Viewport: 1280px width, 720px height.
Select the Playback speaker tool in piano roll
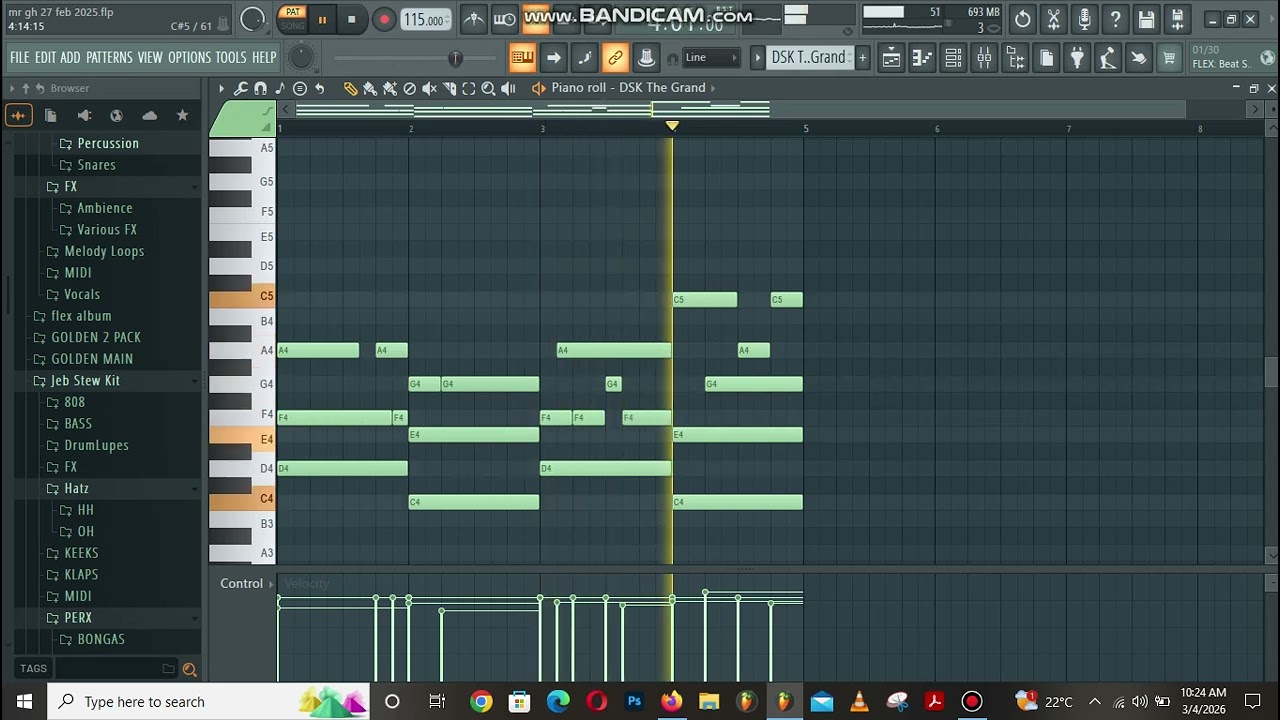tap(508, 89)
